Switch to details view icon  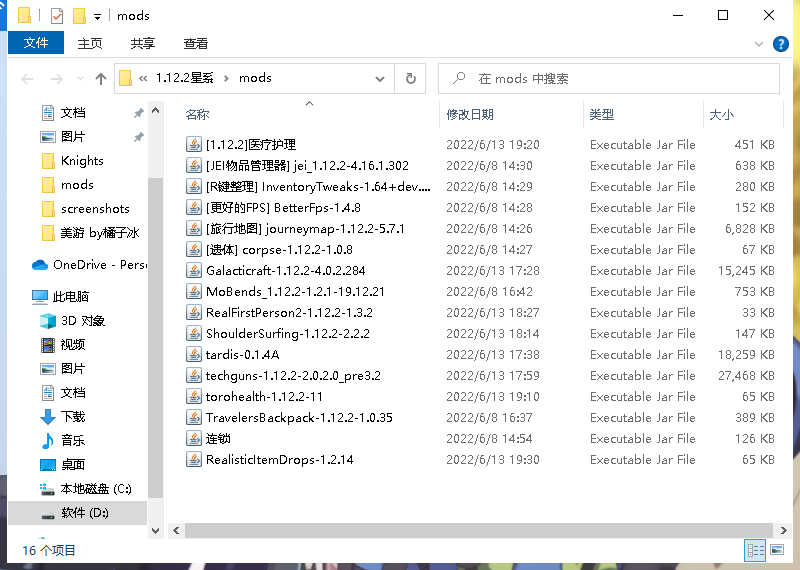click(x=756, y=550)
